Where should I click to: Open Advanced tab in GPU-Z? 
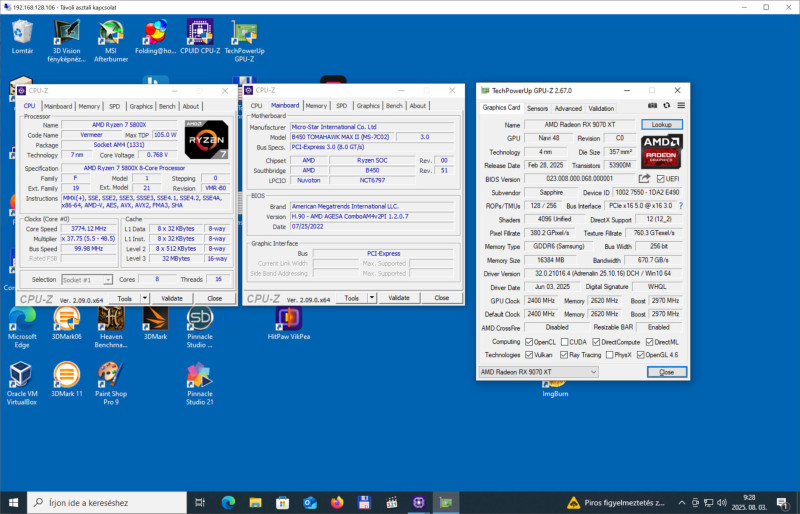(x=568, y=108)
